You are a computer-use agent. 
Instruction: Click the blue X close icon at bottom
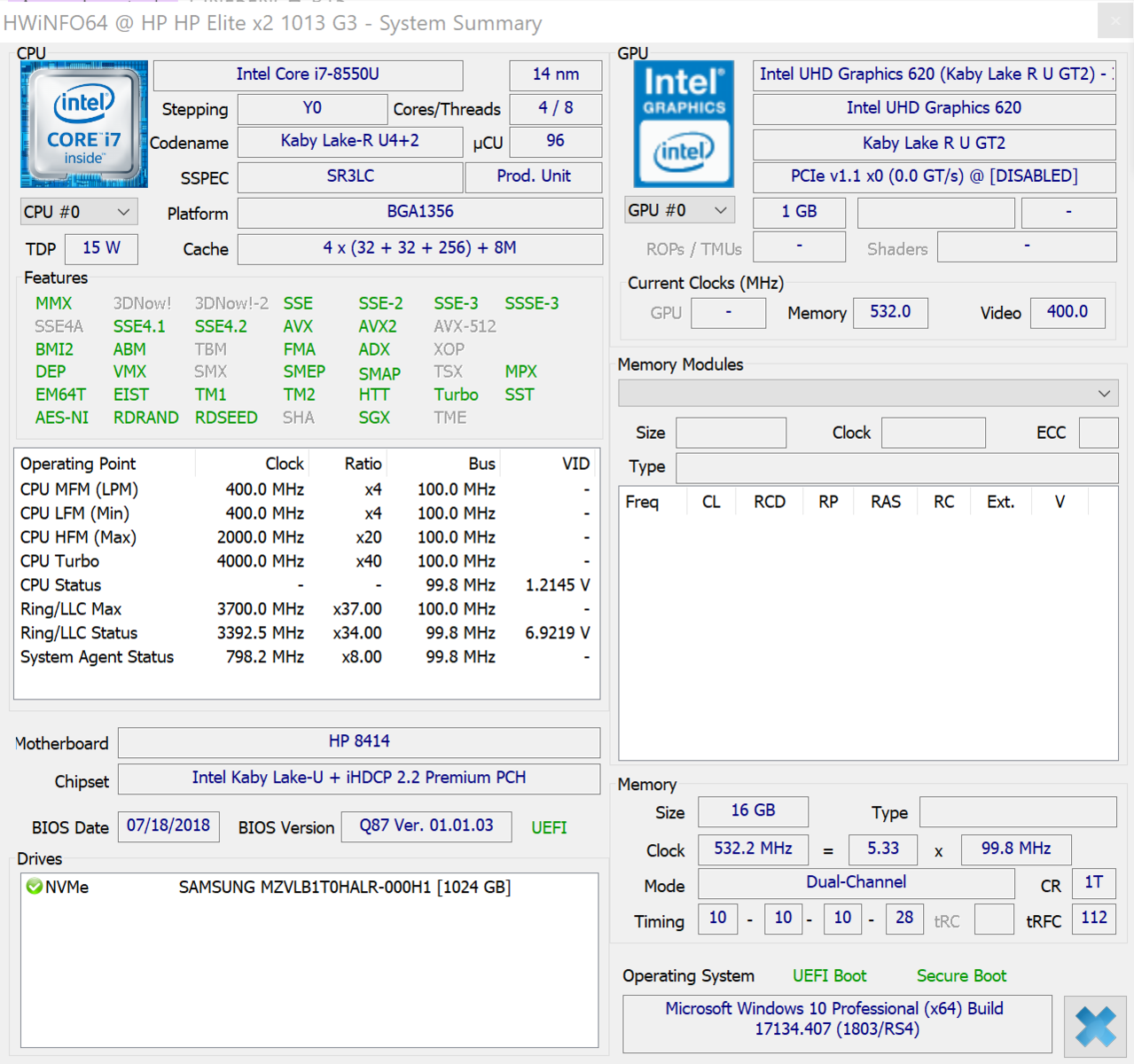click(x=1095, y=1027)
